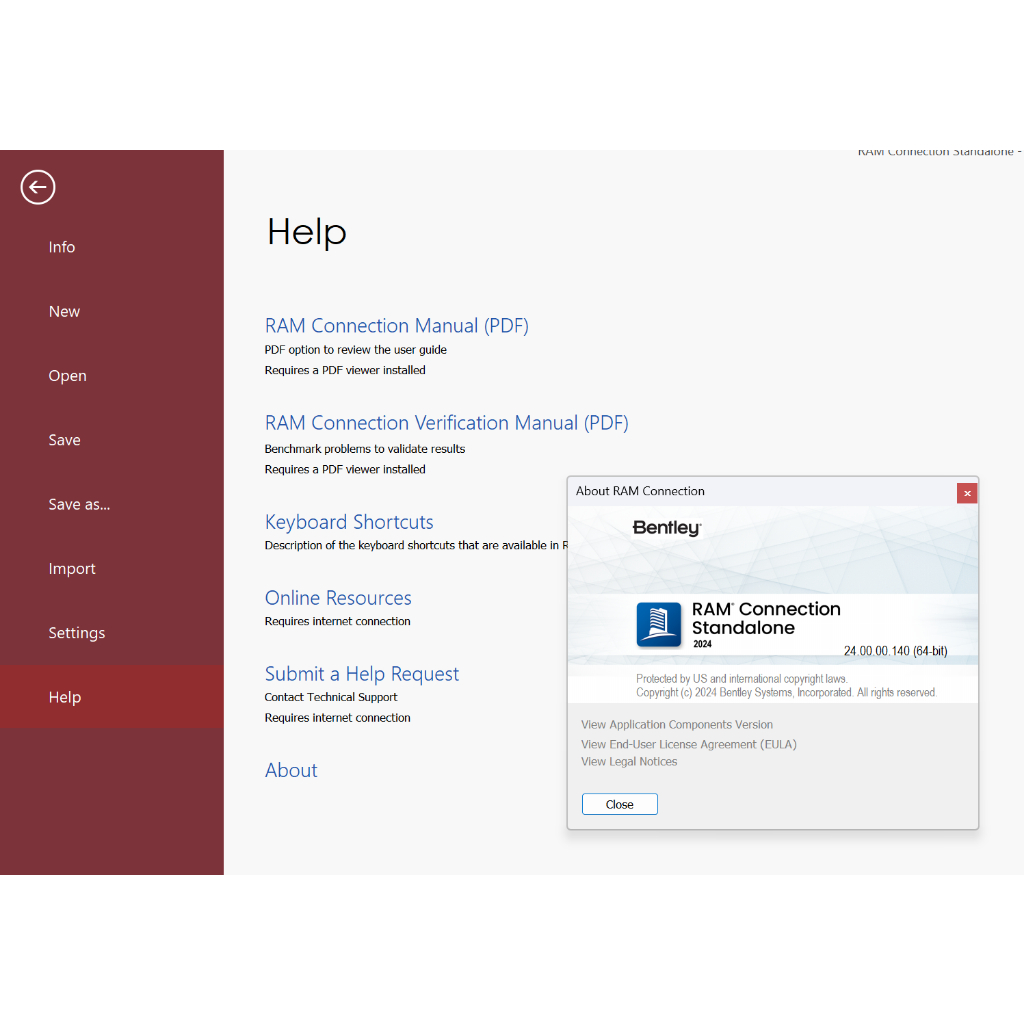The width and height of the screenshot is (1024, 1024).
Task: Click the RAM Connection building logo icon
Action: pos(659,625)
